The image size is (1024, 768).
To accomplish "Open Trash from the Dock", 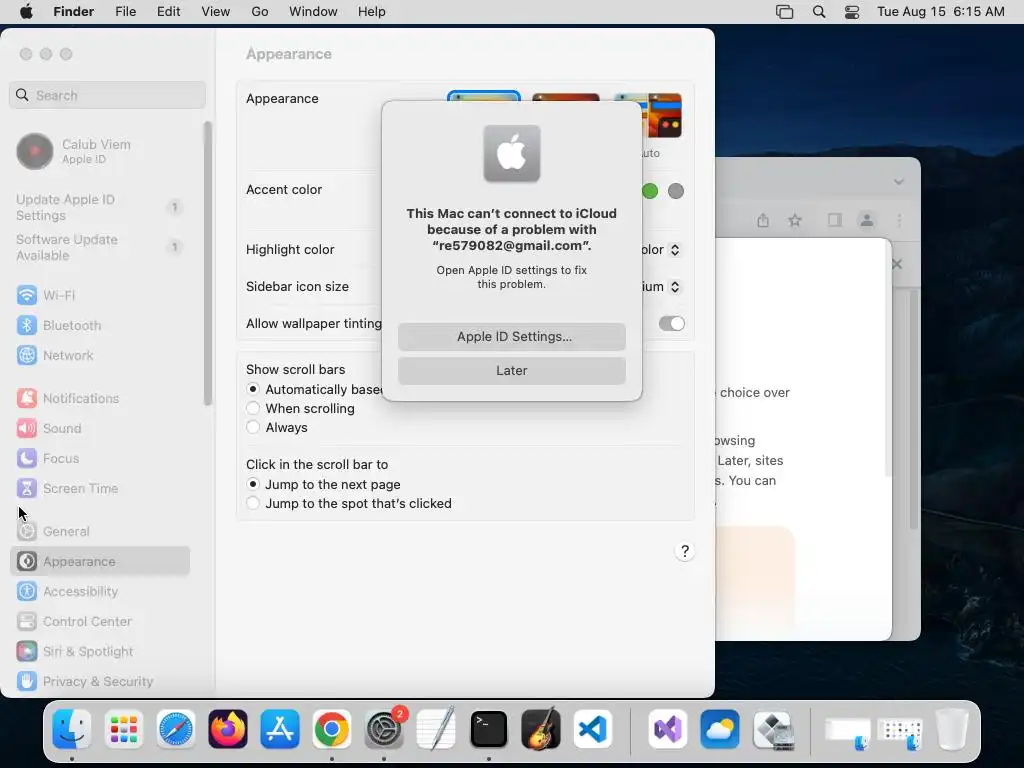I will click(952, 729).
